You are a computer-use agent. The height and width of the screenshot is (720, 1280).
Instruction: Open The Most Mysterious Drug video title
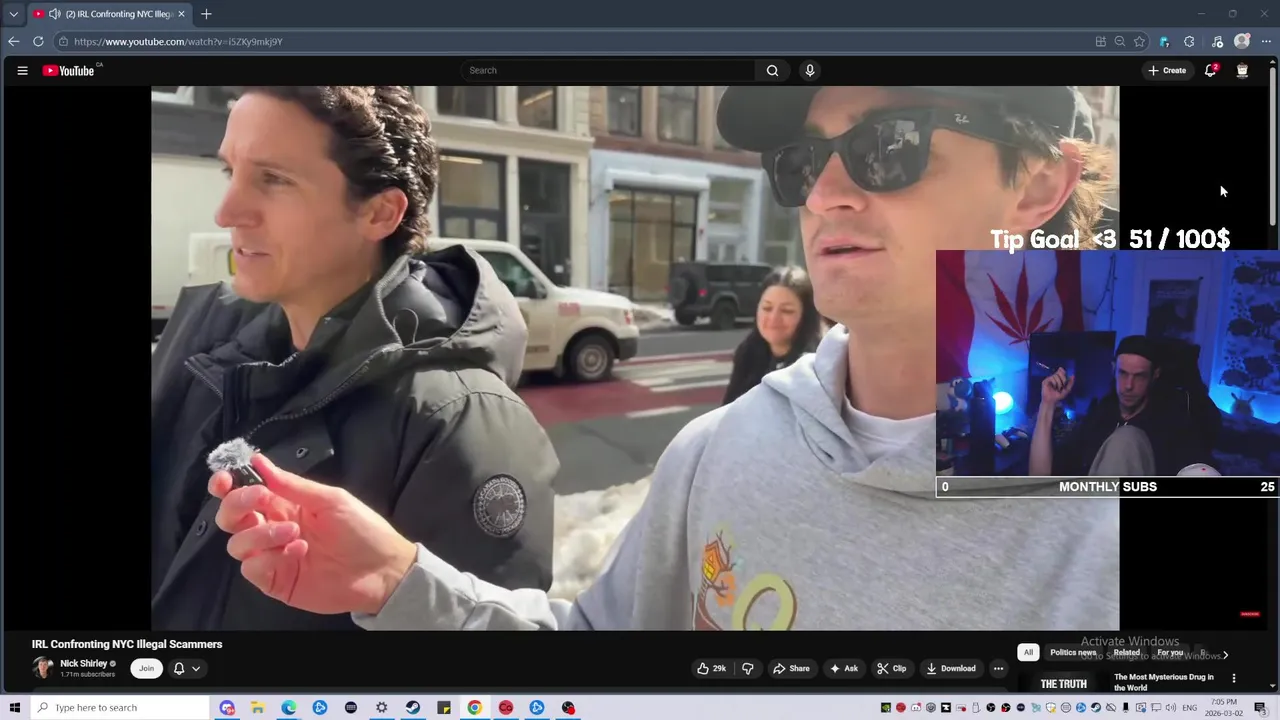tap(1164, 682)
